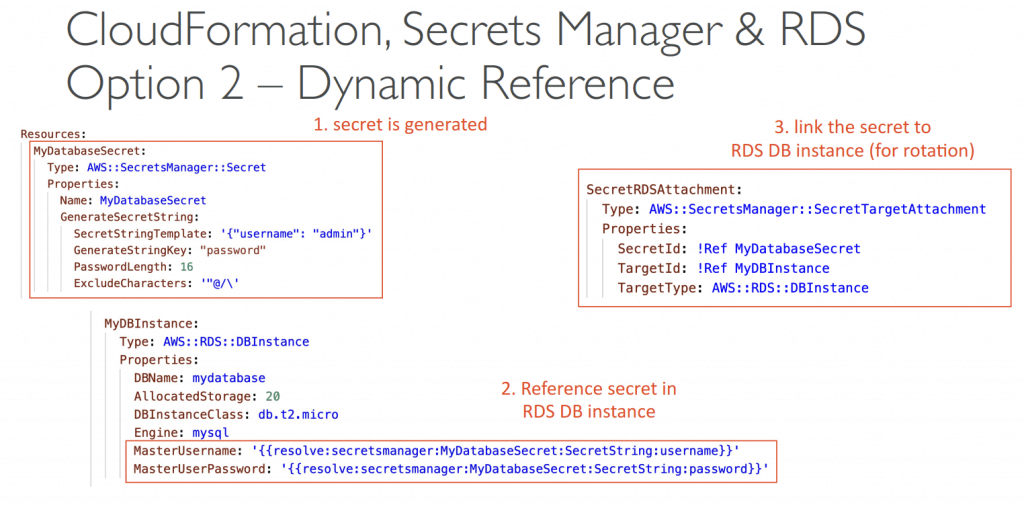The width and height of the screenshot is (1024, 507).
Task: Click the 'MasterUsername' resolve secretsmanager line
Action: point(436,451)
